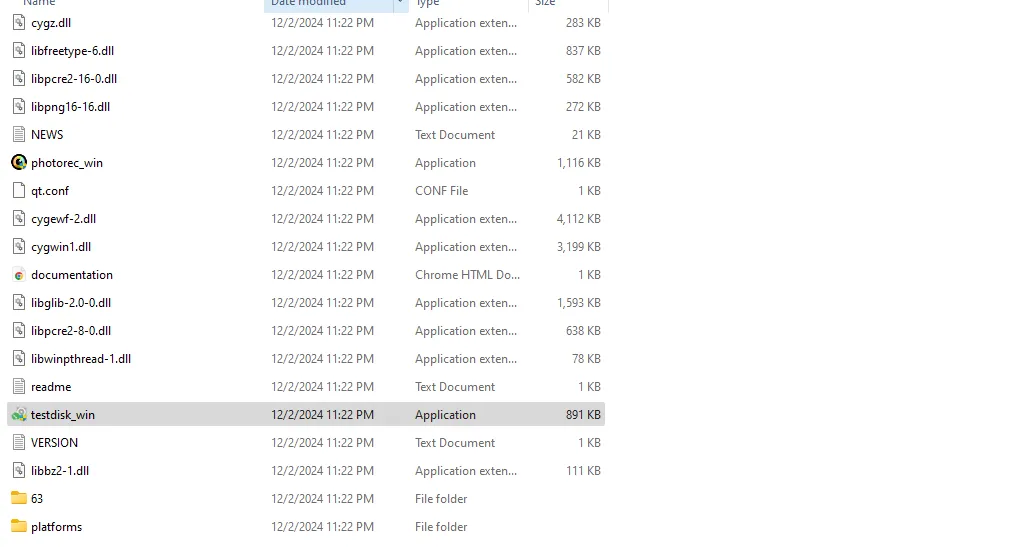This screenshot has width=1014, height=547.
Task: Select file name libbz2-1.dll
Action: coord(60,471)
